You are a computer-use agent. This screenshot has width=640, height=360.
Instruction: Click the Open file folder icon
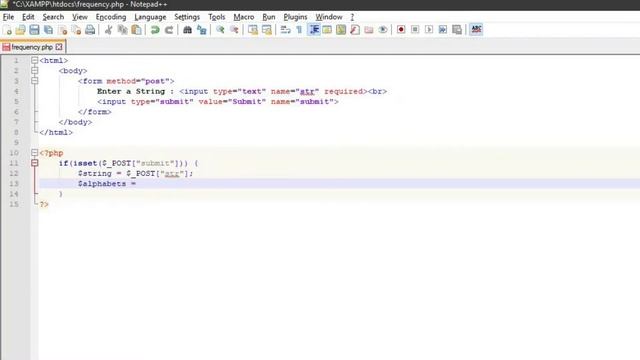20,30
